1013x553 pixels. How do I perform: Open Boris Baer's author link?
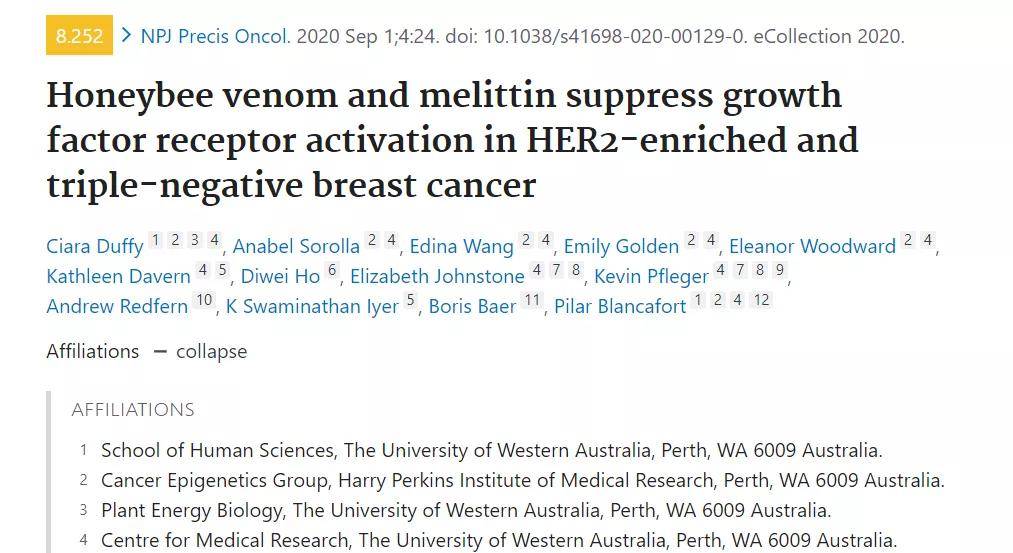click(x=472, y=306)
